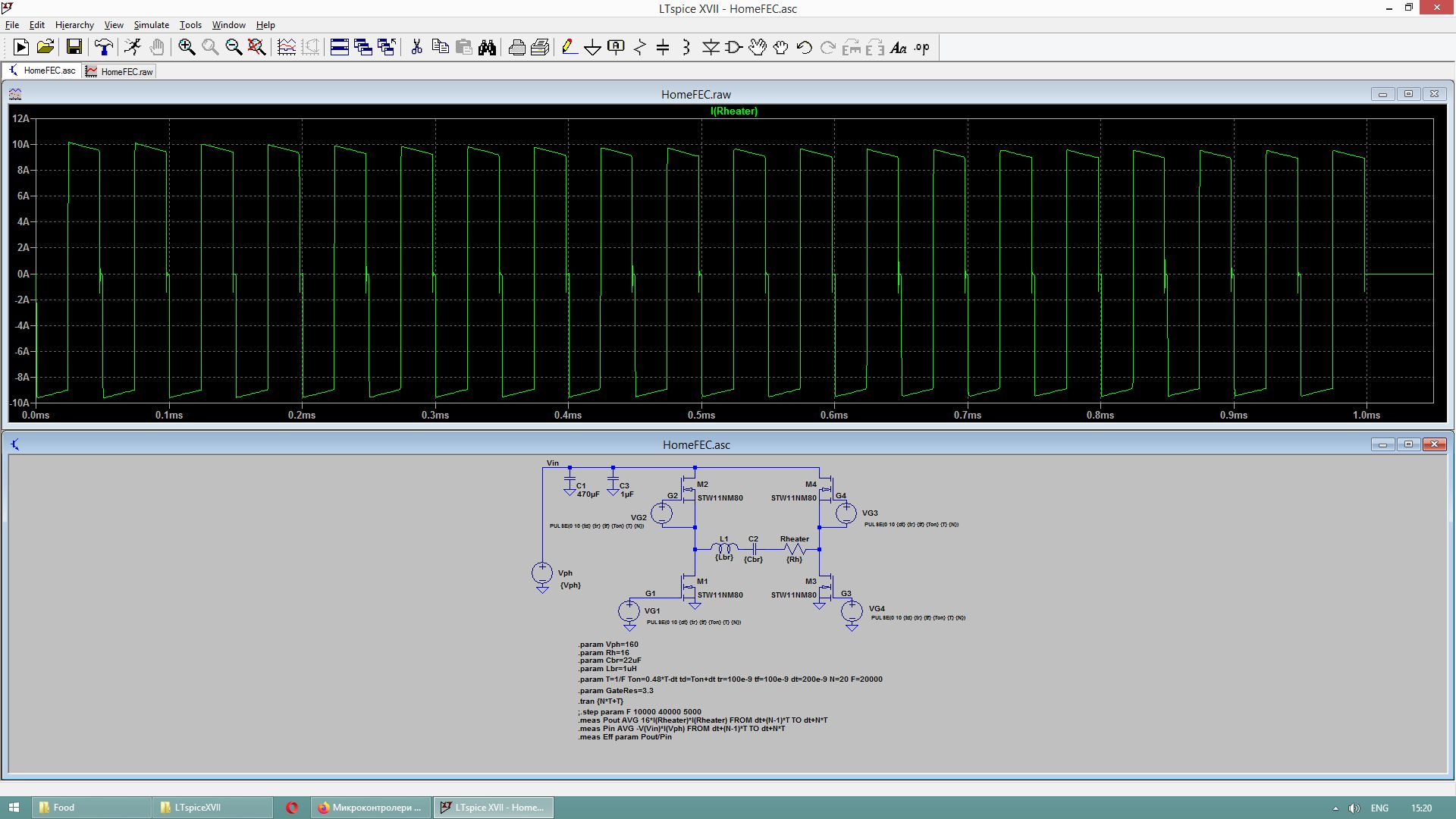
Task: Click the Vph voltage source symbol
Action: coord(542,574)
